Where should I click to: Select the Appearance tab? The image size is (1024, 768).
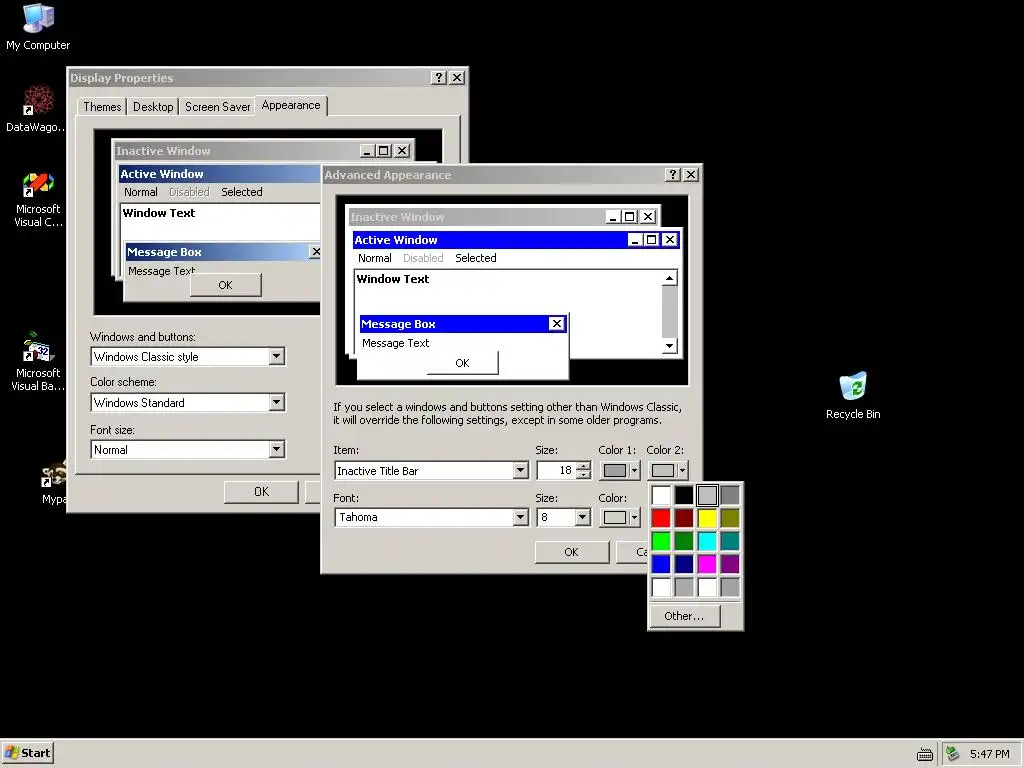(x=291, y=105)
